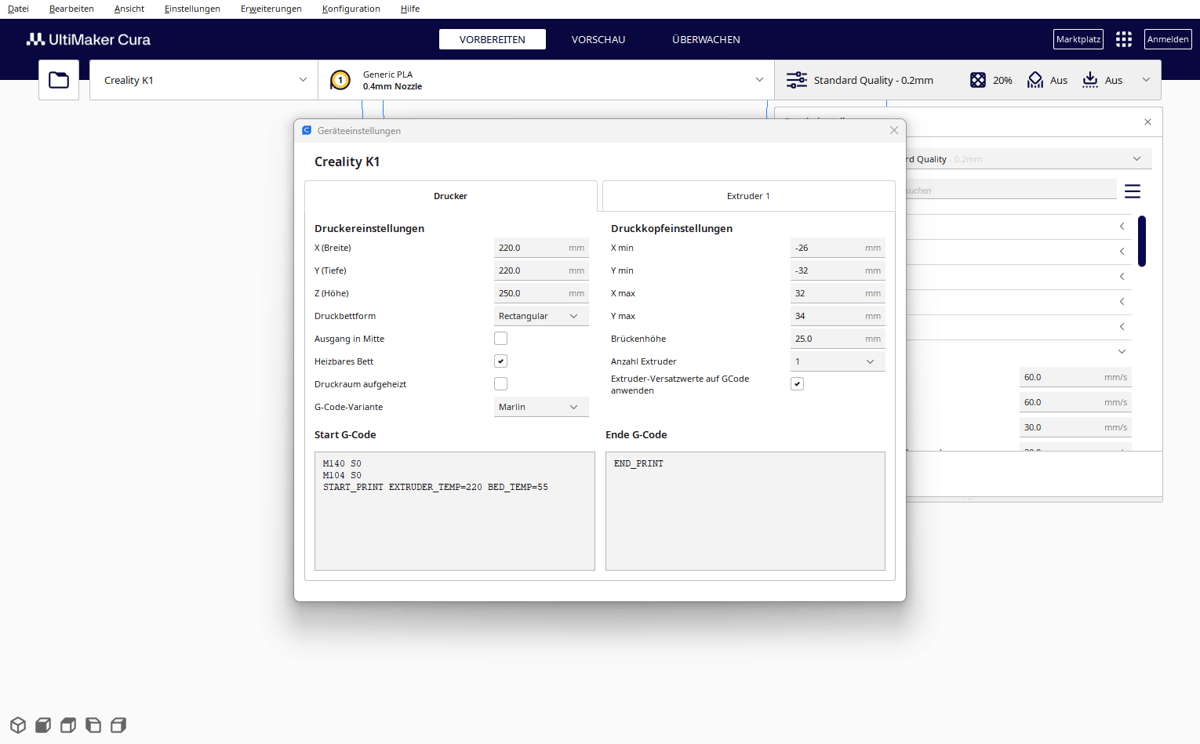Open the Konfiguration menu

coord(351,8)
